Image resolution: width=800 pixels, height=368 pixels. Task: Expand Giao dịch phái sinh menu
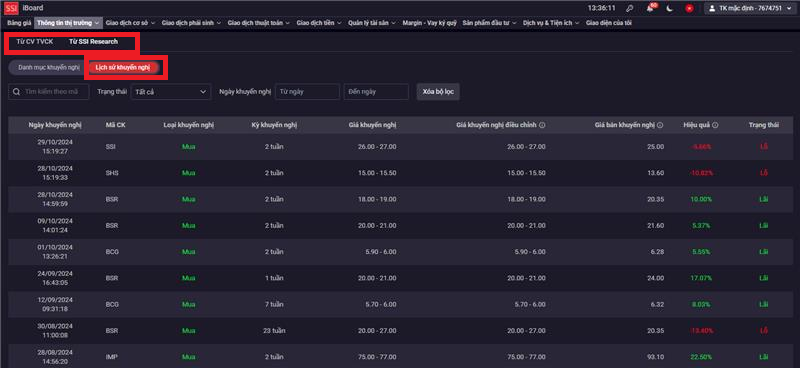click(191, 23)
